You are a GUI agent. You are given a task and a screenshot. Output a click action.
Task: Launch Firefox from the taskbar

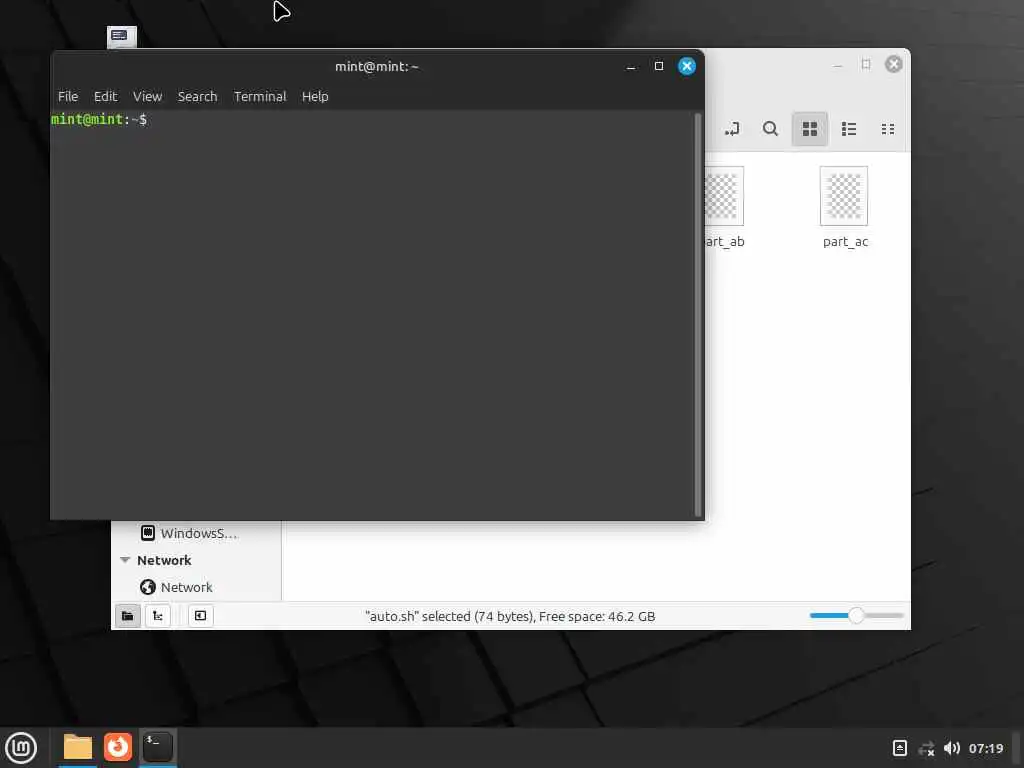click(x=118, y=747)
